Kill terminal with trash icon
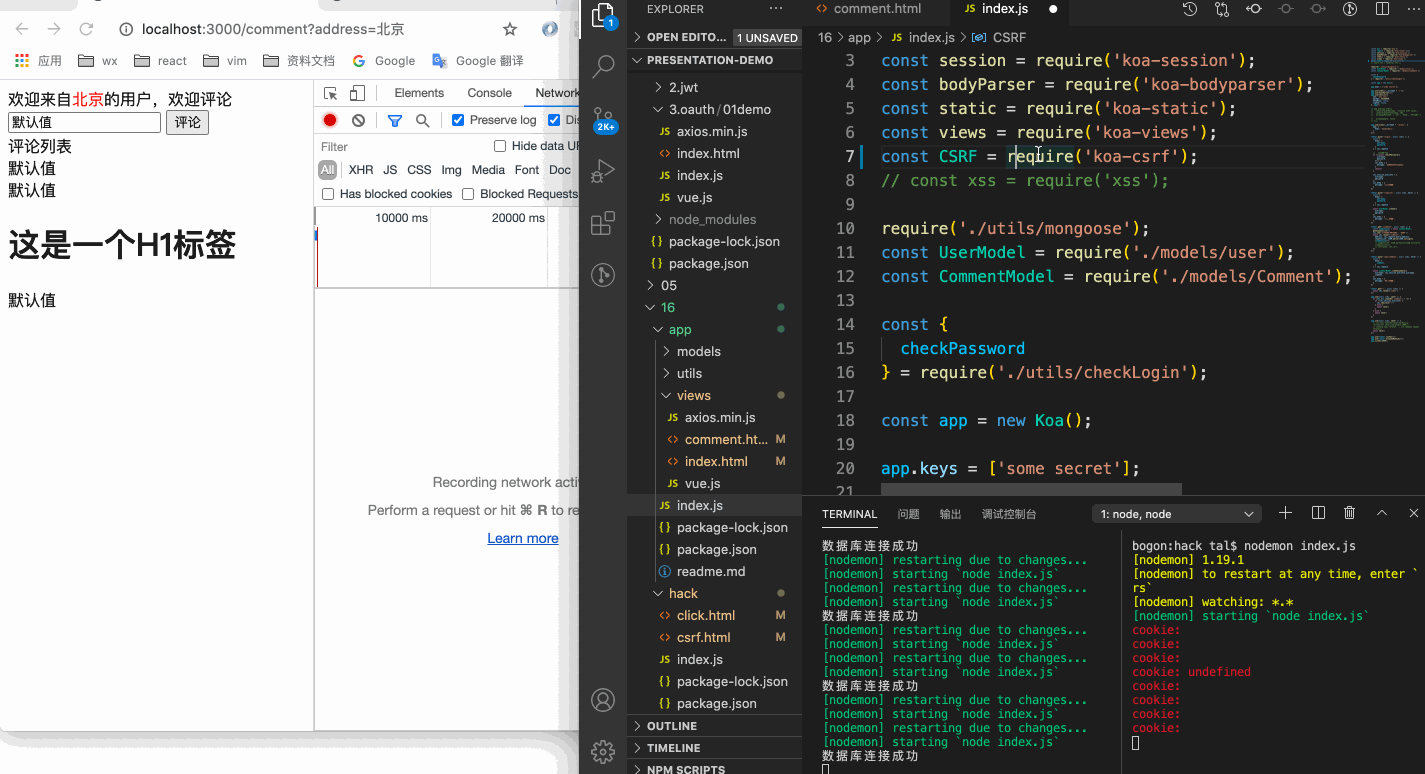This screenshot has height=774, width=1425. pyautogui.click(x=1350, y=513)
